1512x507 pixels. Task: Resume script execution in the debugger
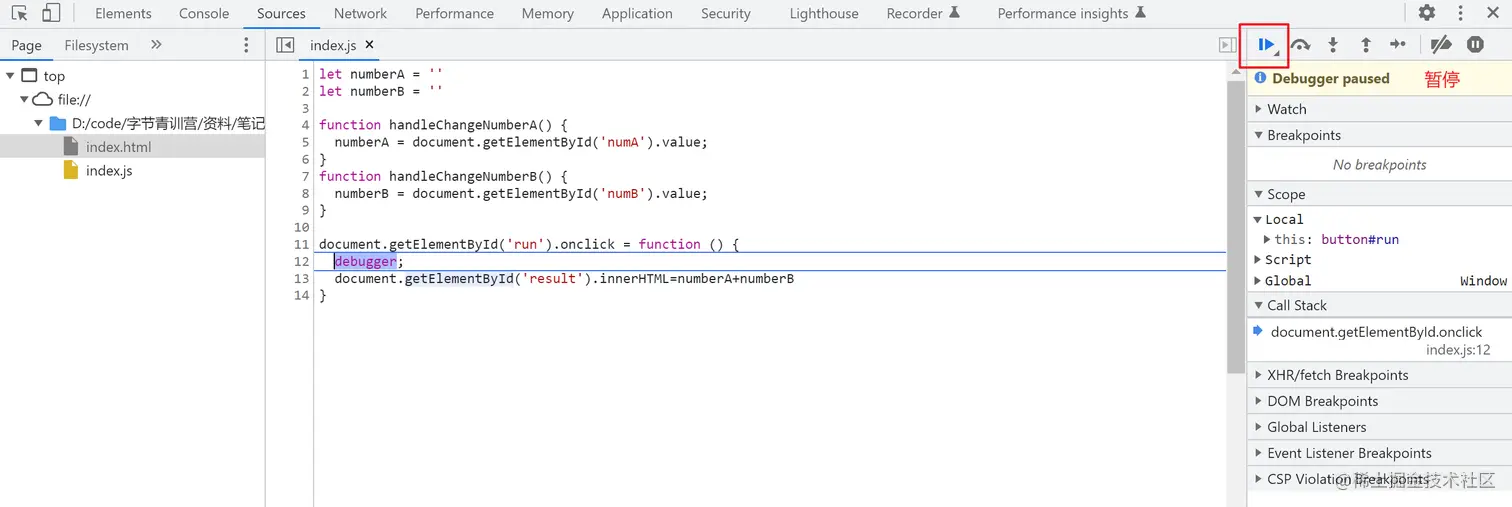click(1266, 44)
